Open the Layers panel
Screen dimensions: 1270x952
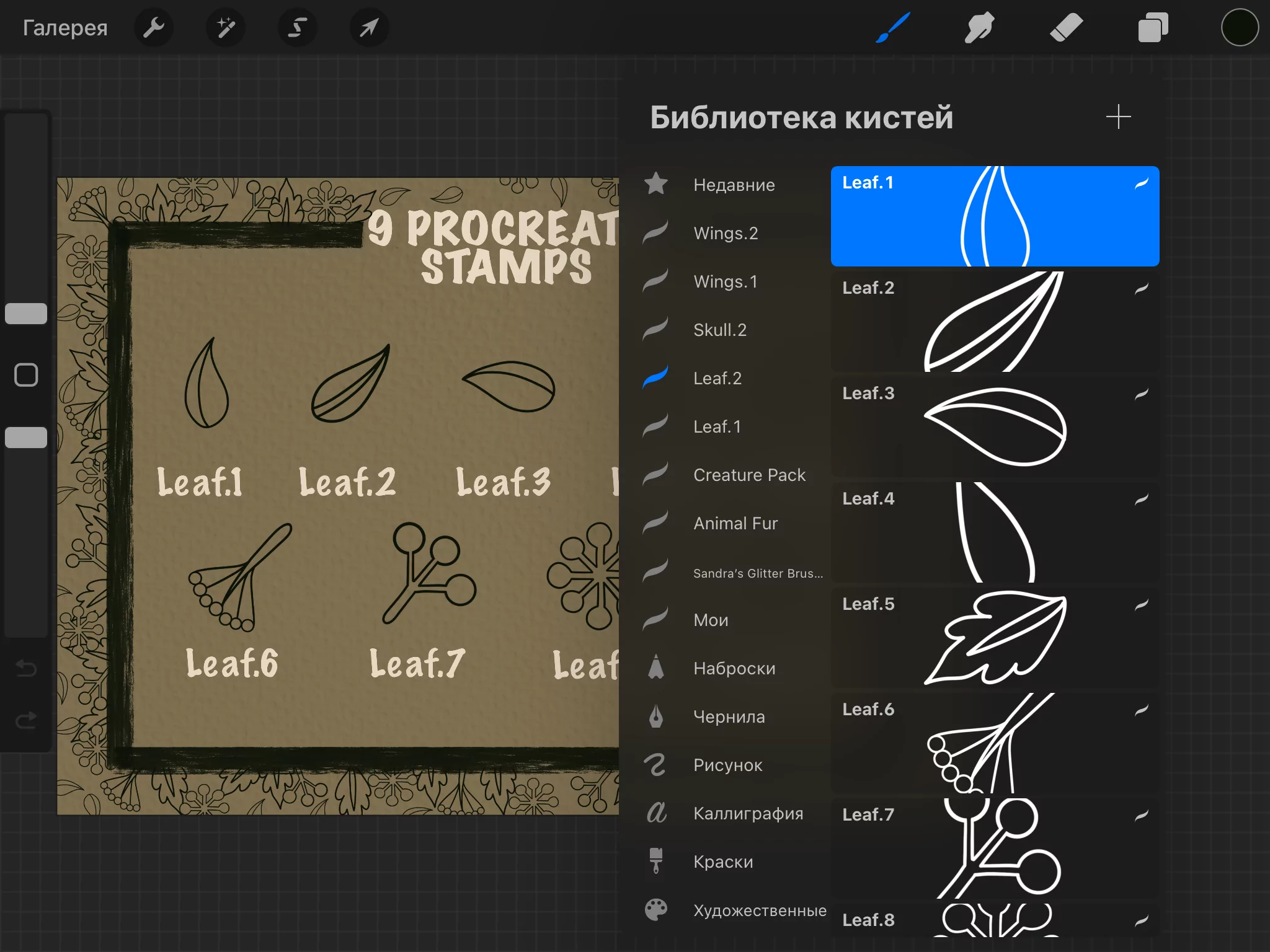coord(1153,28)
